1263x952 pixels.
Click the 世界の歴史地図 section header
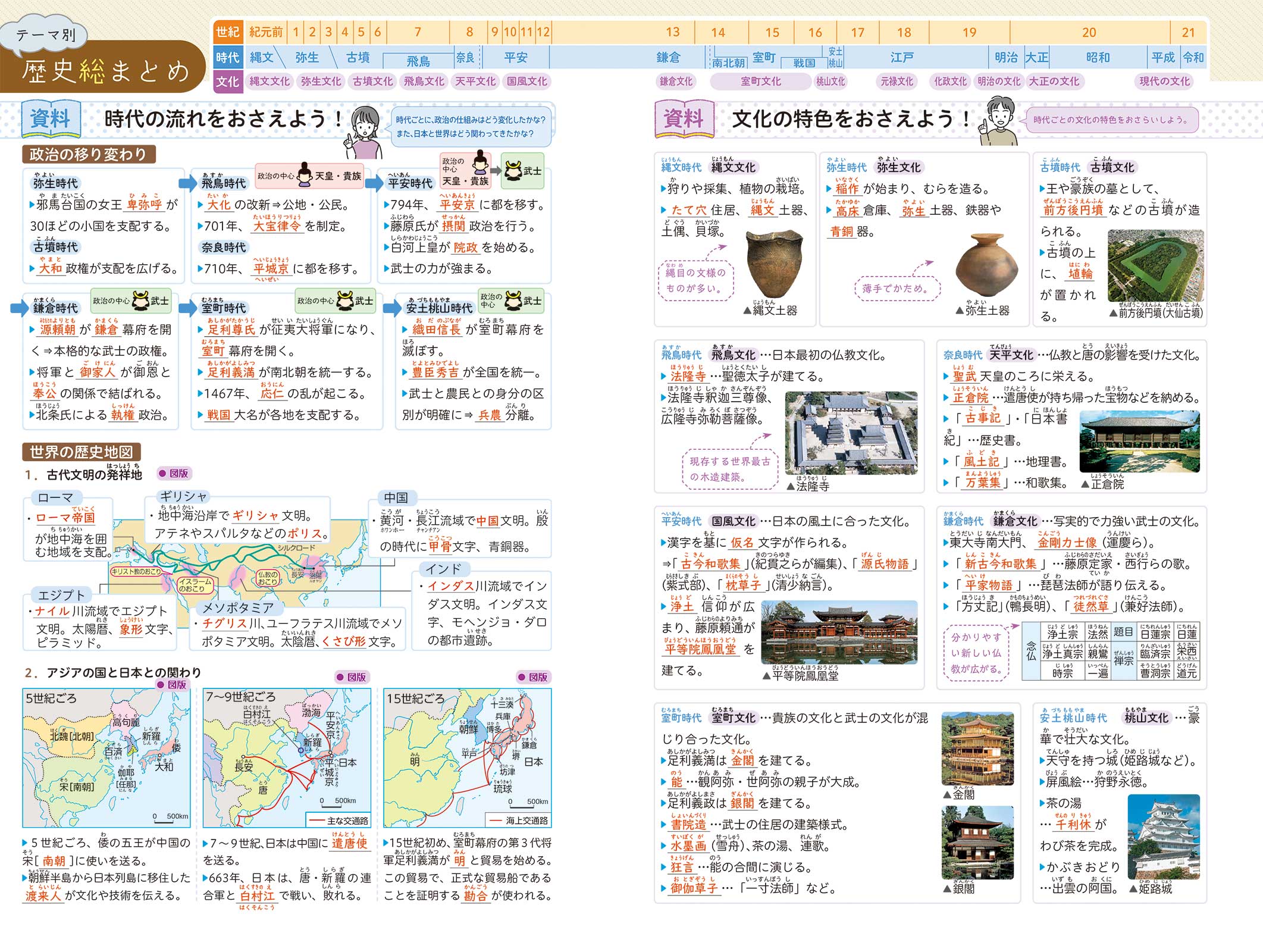tap(82, 452)
